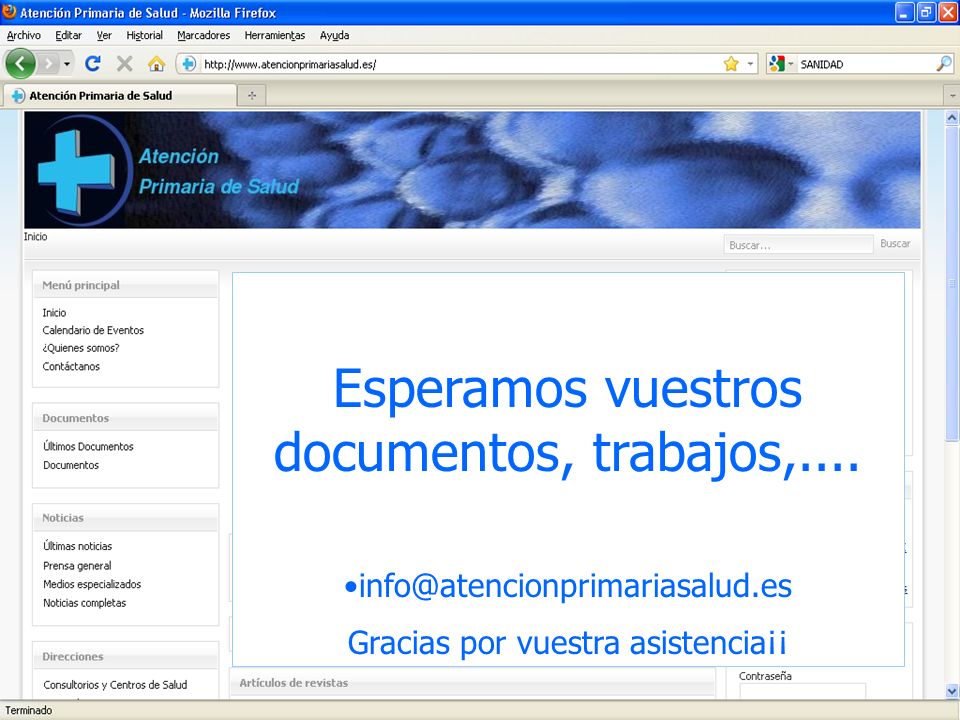This screenshot has height=720, width=960.
Task: Open the Herramientas menu
Action: (x=275, y=36)
